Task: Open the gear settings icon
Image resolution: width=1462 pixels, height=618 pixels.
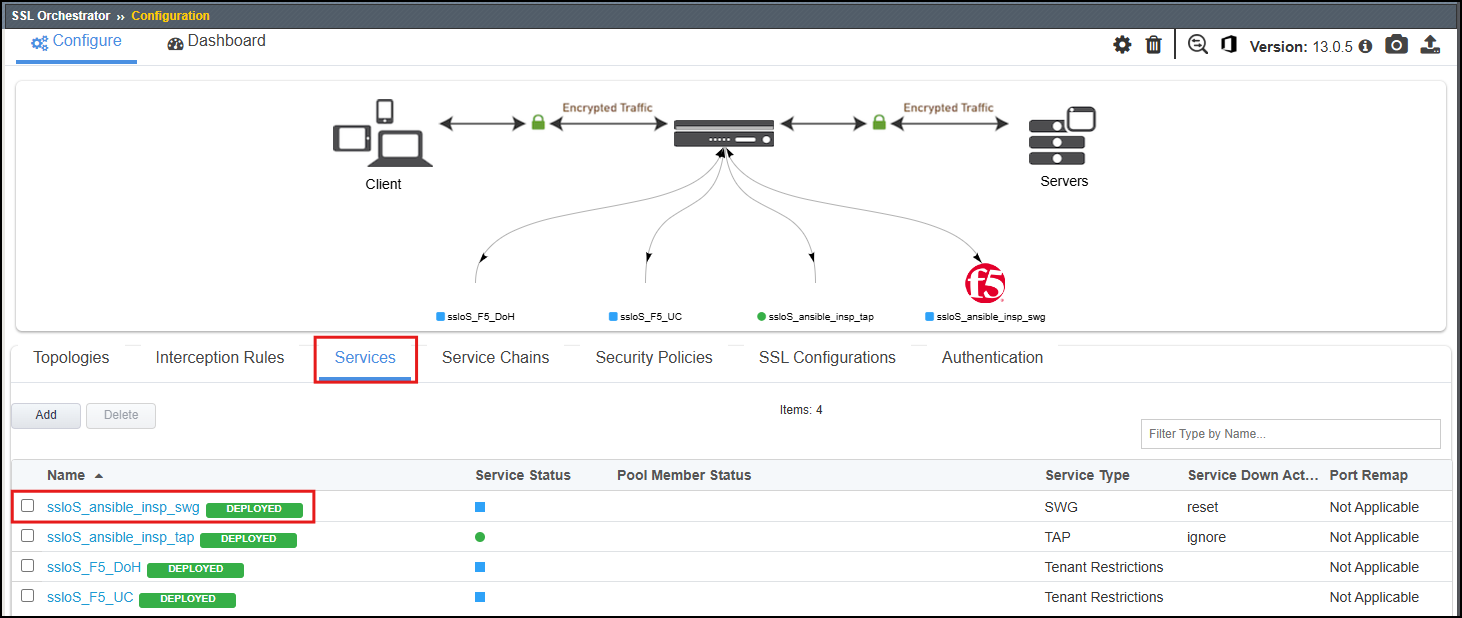Action: click(x=1123, y=45)
